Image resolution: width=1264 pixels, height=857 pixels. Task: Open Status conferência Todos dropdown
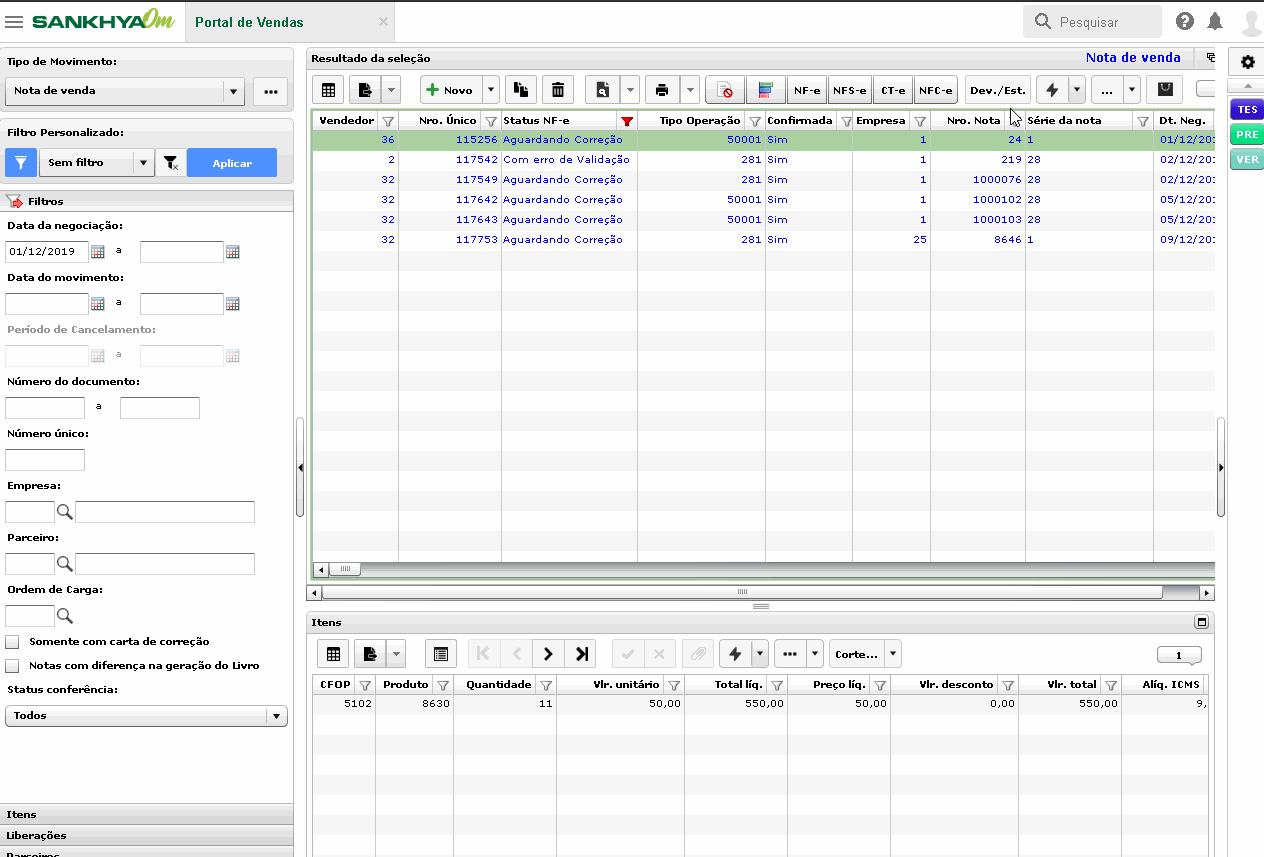(146, 716)
